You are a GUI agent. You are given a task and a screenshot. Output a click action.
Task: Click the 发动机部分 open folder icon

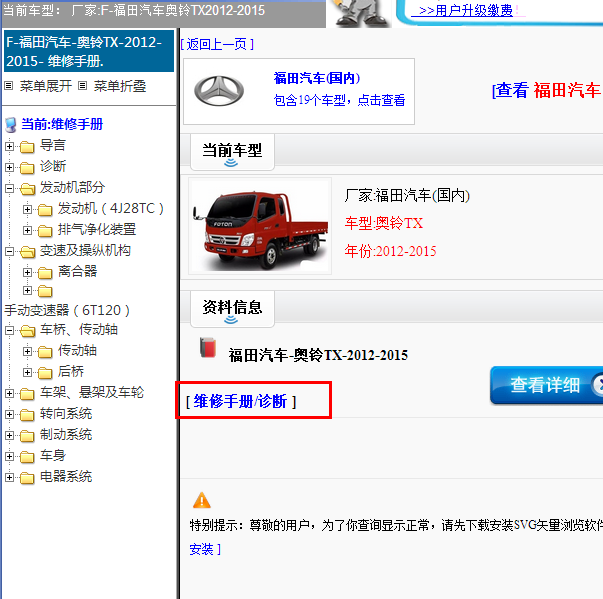[x=27, y=188]
